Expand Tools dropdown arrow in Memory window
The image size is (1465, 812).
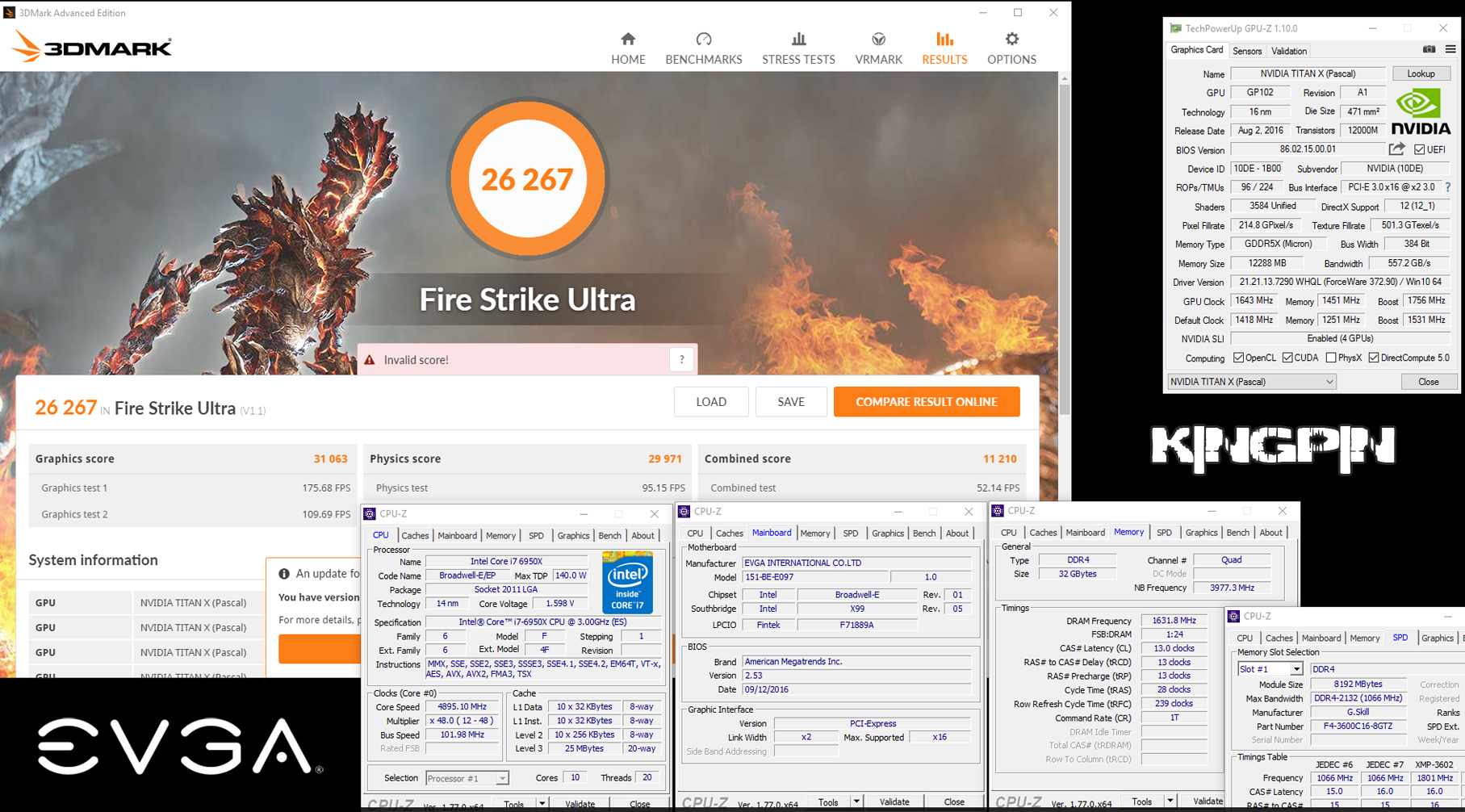click(x=1170, y=802)
